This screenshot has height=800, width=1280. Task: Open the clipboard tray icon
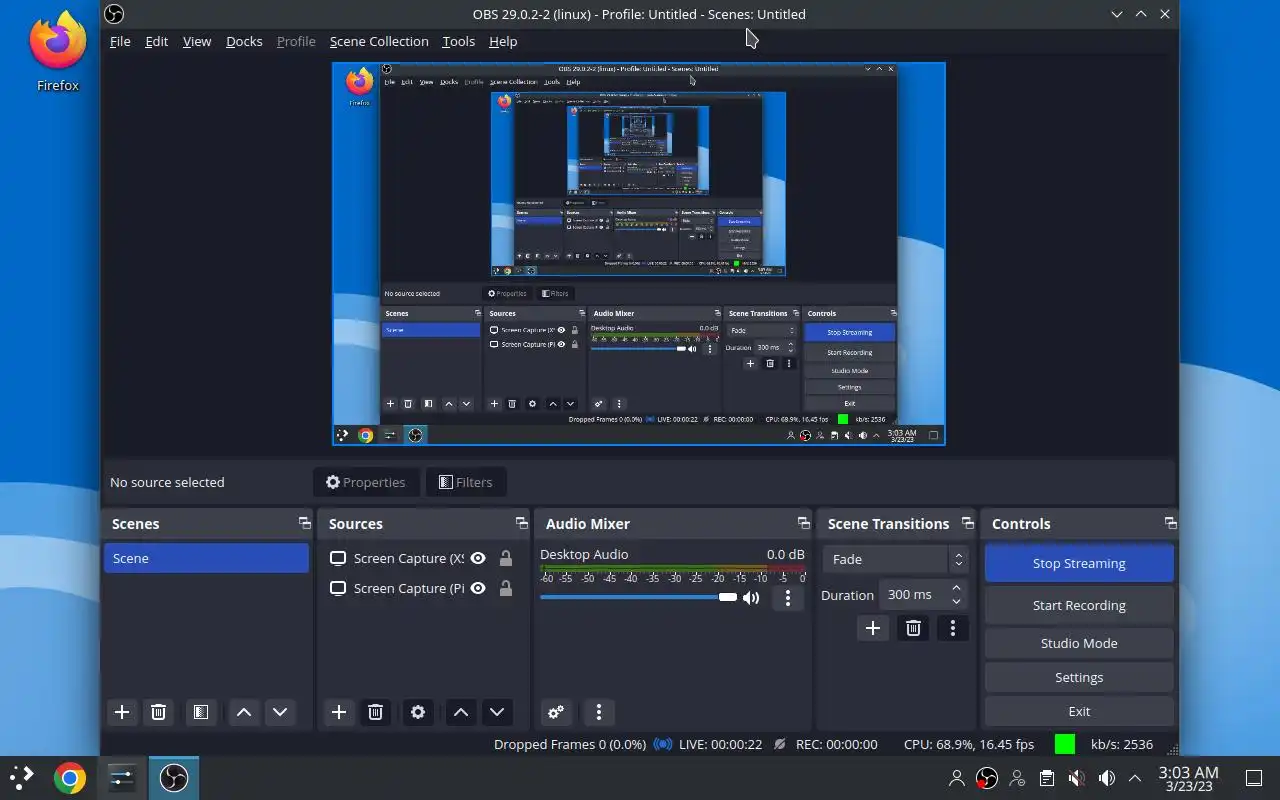click(1046, 778)
